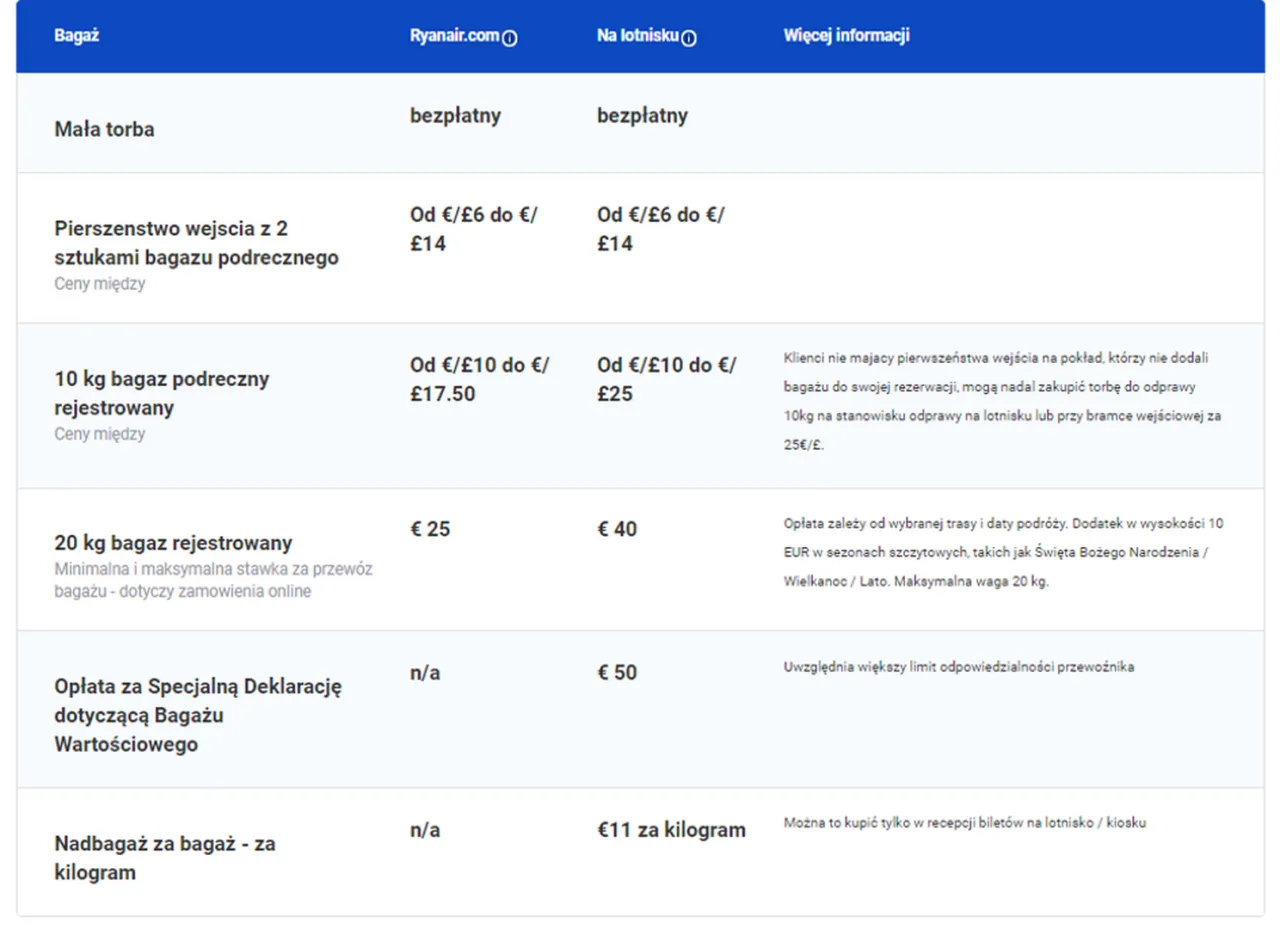Click the n/a cell in Ryanair.com column
1280x929 pixels.
click(422, 673)
